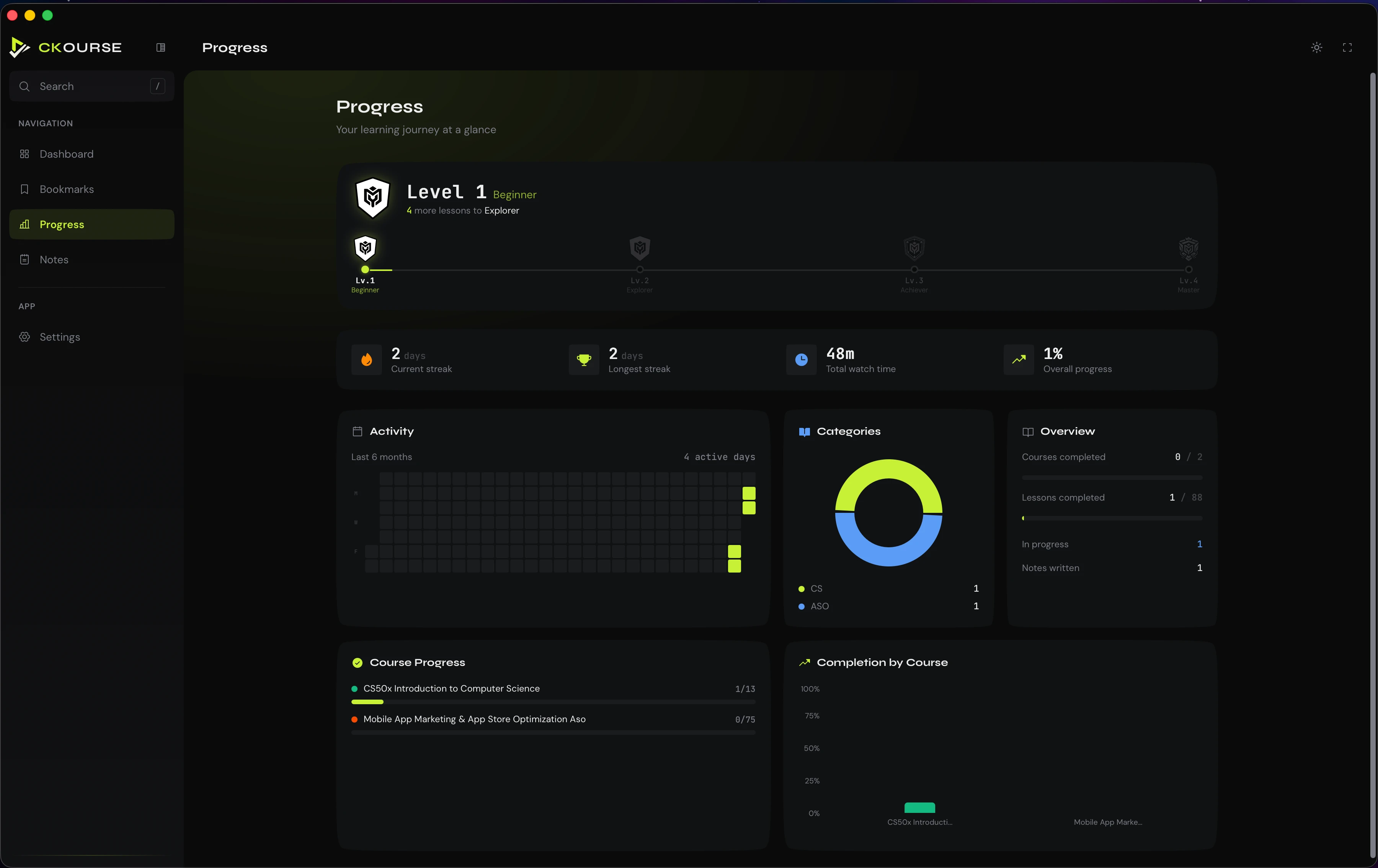
Task: Open Settings from the sidebar
Action: point(59,337)
